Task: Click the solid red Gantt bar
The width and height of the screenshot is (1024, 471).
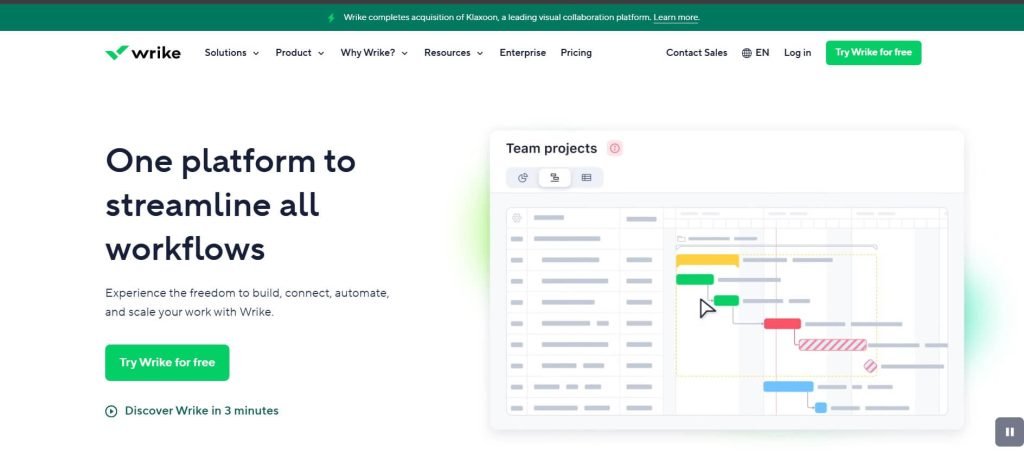Action: pos(782,323)
